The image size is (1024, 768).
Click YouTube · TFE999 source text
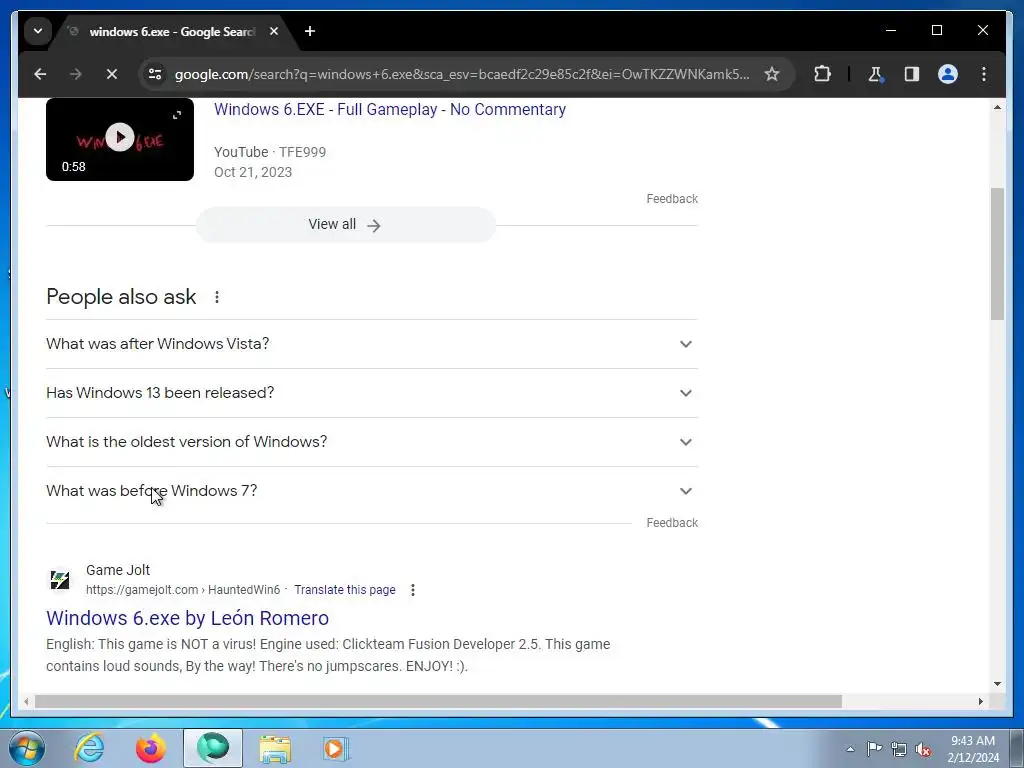click(270, 152)
